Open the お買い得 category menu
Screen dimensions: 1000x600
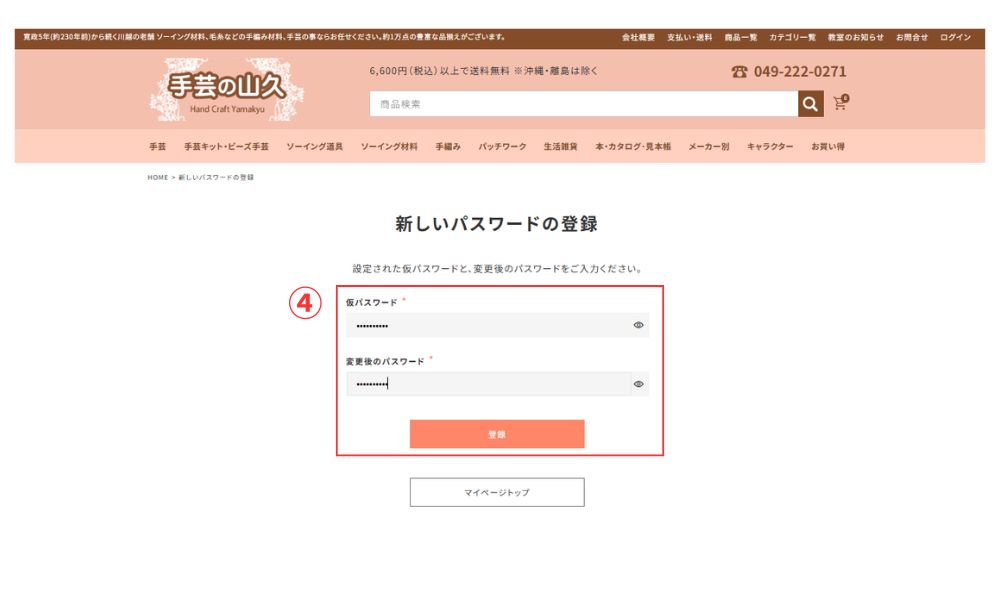point(828,147)
